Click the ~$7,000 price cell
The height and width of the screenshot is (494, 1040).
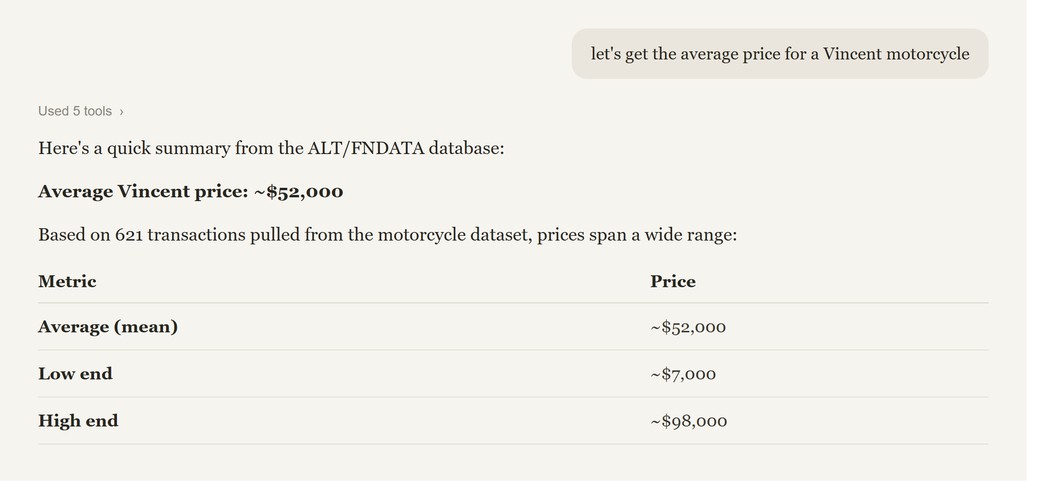pyautogui.click(x=683, y=374)
